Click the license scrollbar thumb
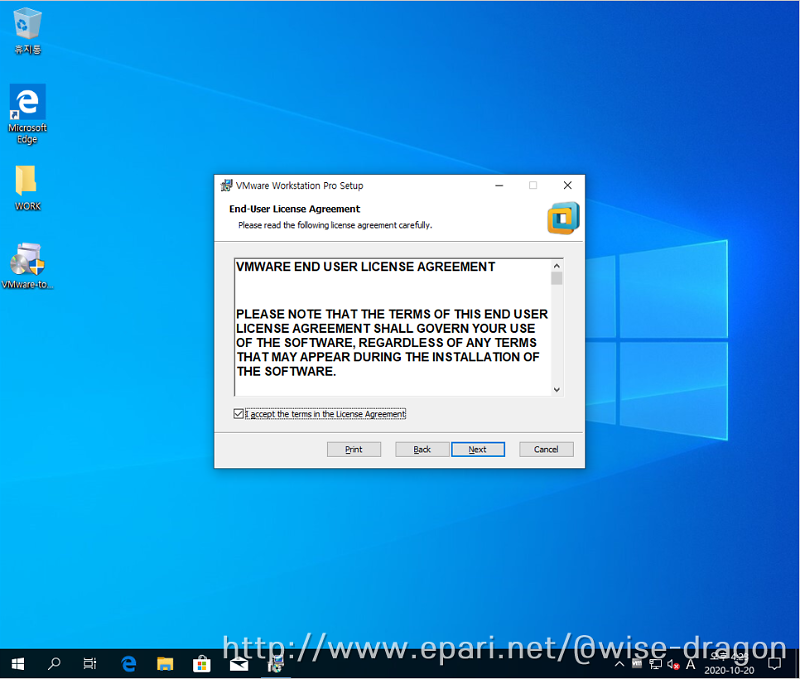This screenshot has height=679, width=800. point(557,278)
